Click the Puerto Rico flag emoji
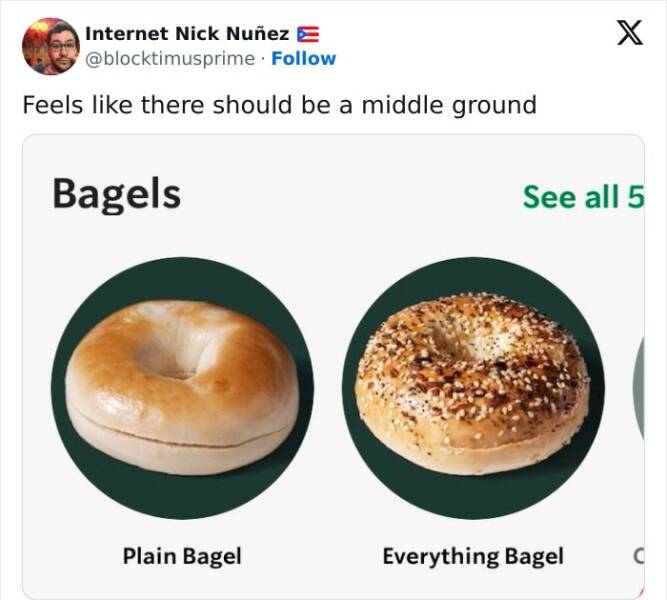The image size is (667, 600). (308, 34)
